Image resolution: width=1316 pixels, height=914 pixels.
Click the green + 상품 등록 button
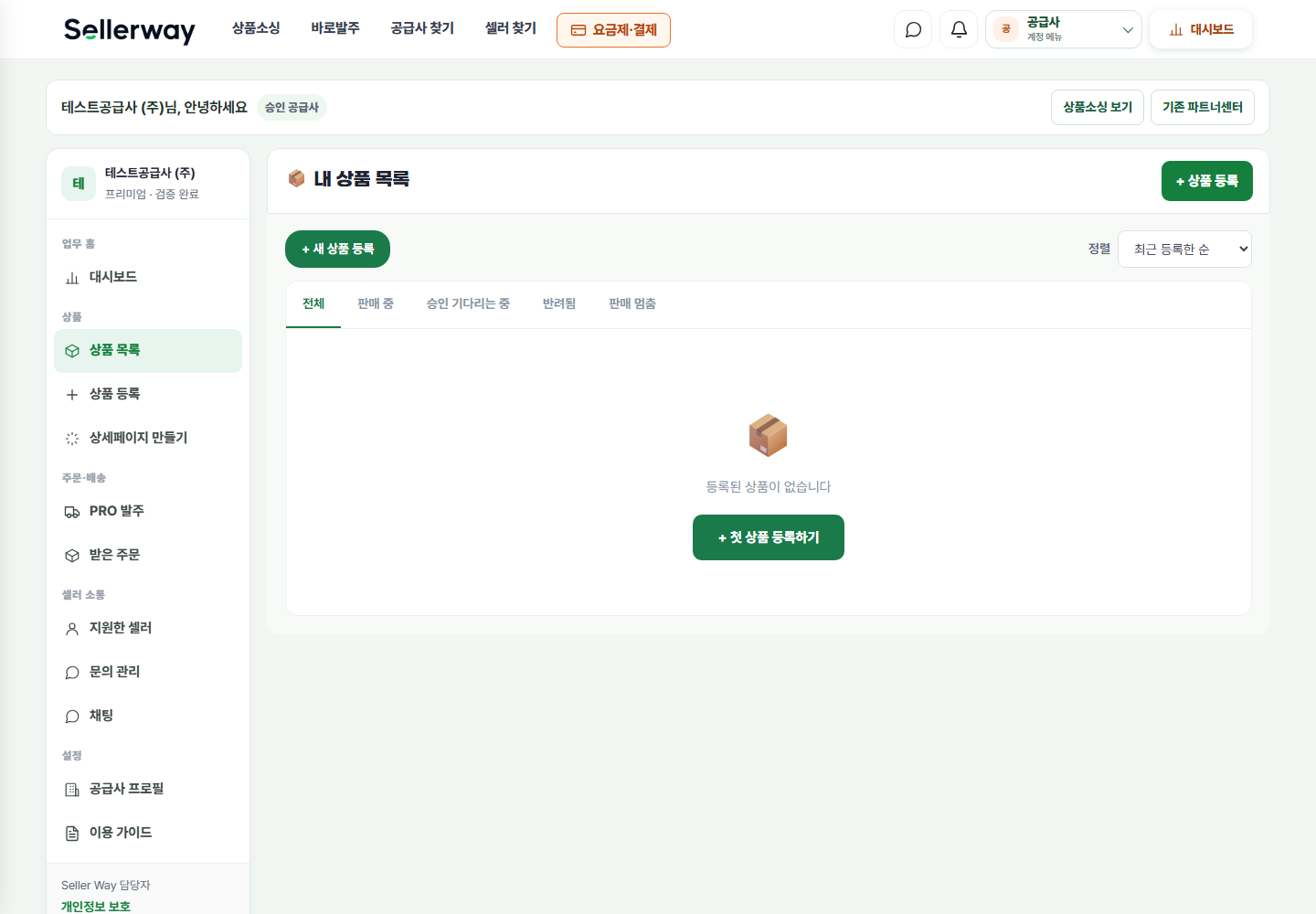tap(1207, 181)
